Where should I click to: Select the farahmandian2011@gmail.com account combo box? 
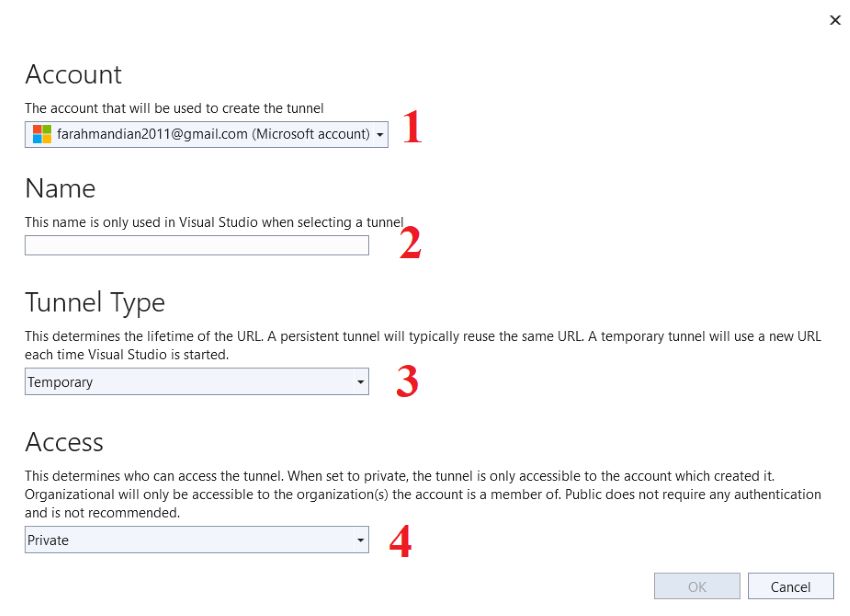point(207,134)
